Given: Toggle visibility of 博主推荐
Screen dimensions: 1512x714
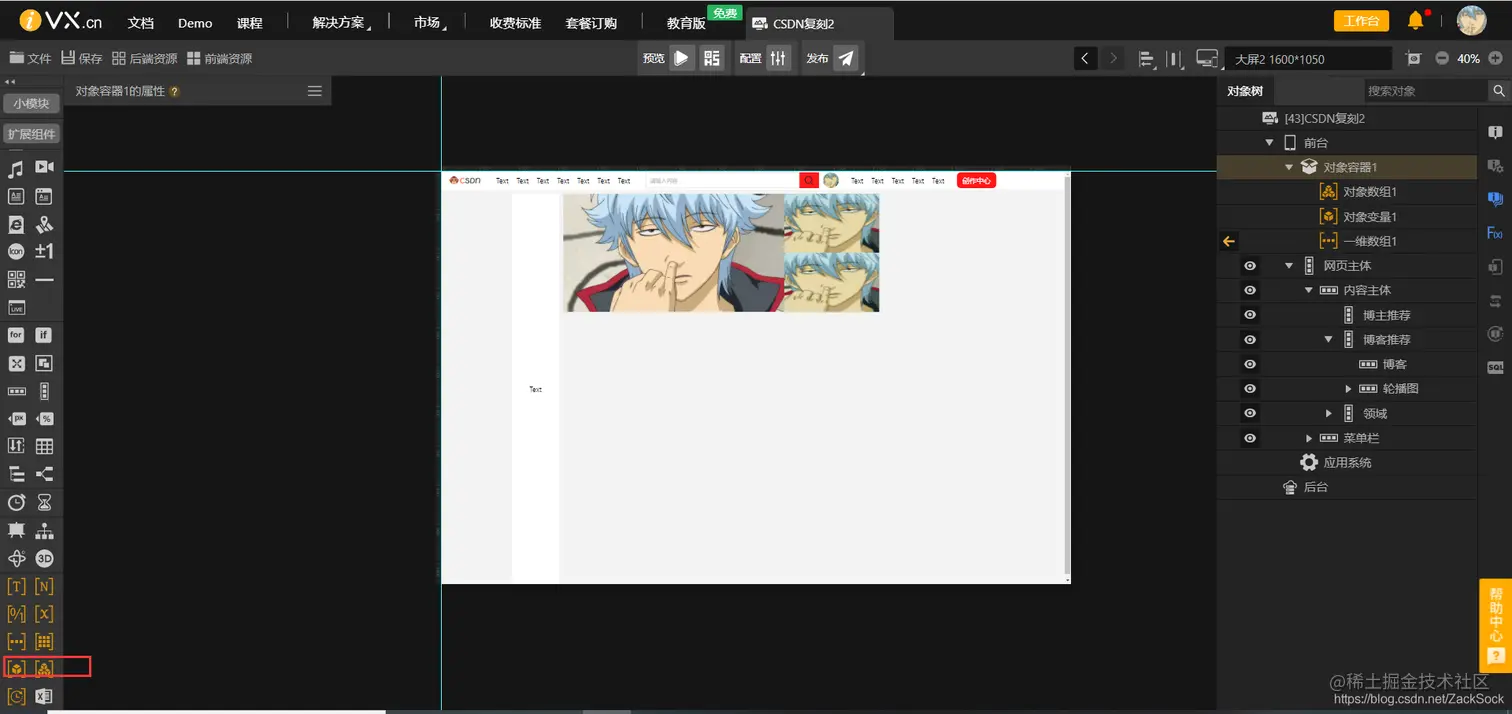Looking at the screenshot, I should pyautogui.click(x=1249, y=314).
